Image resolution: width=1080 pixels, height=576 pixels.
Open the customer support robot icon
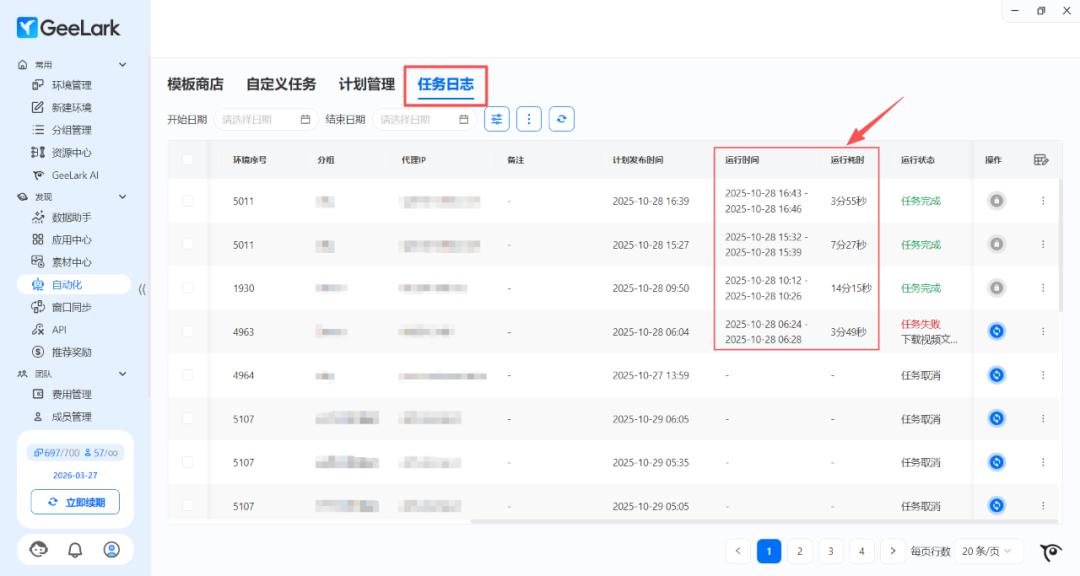coord(39,549)
